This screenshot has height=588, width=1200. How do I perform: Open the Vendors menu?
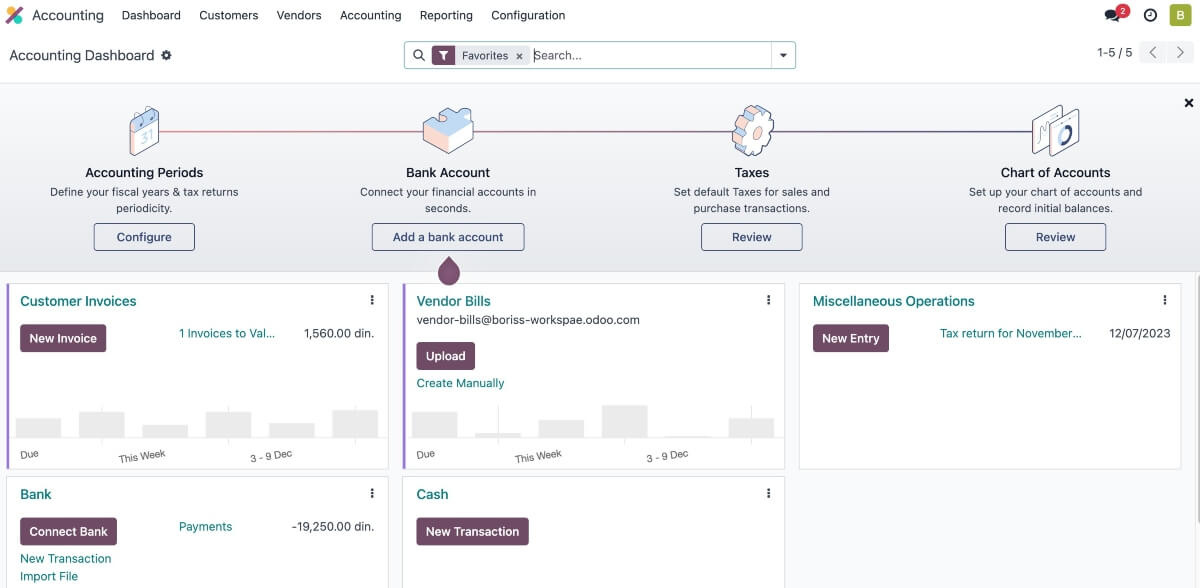pos(299,15)
